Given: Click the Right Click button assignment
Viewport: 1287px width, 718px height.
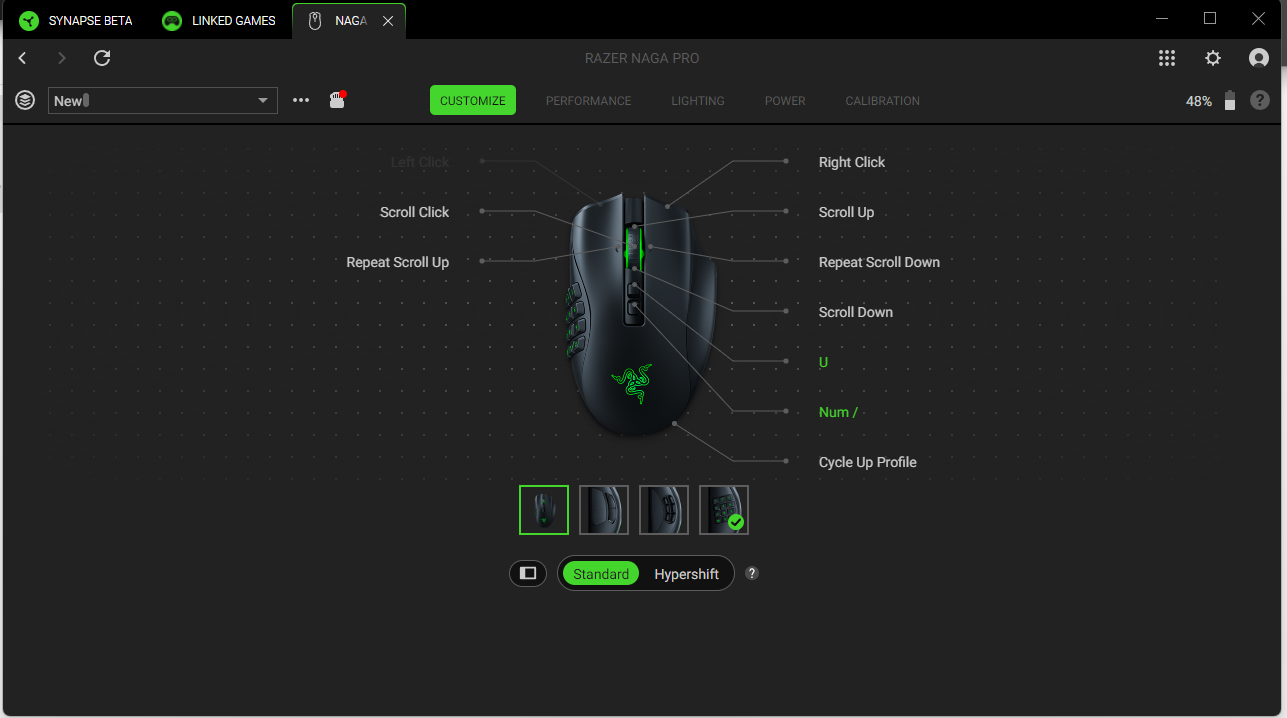Looking at the screenshot, I should (x=852, y=162).
